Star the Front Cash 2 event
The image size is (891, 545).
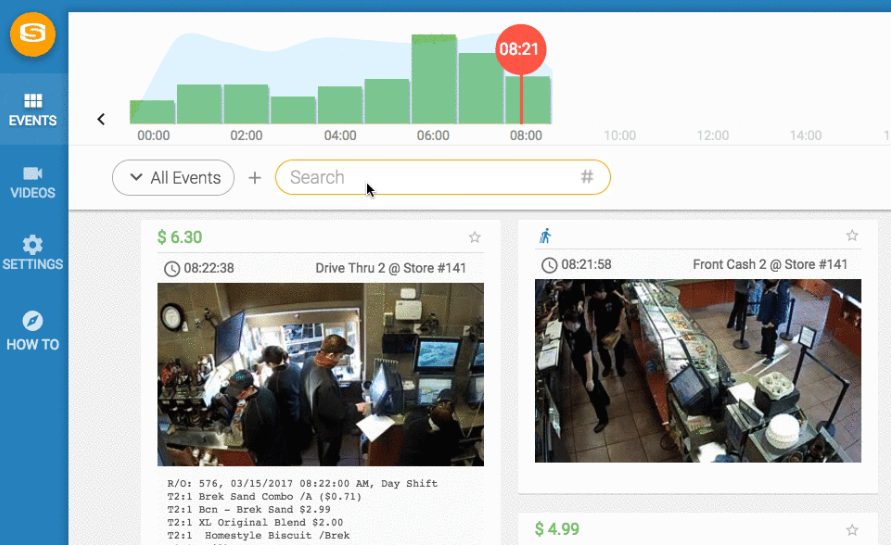[x=852, y=236]
